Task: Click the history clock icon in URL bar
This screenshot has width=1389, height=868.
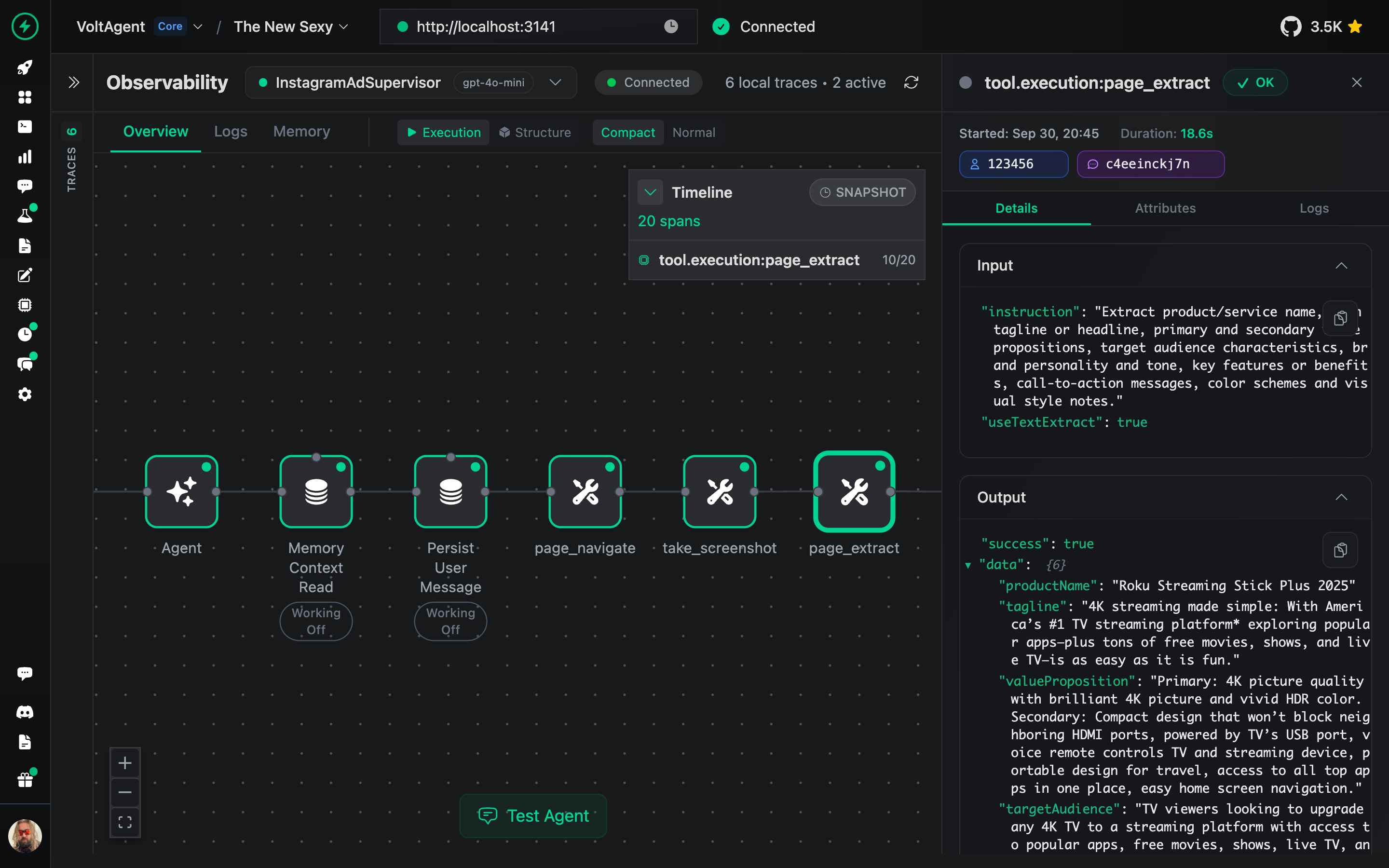Action: [x=671, y=27]
